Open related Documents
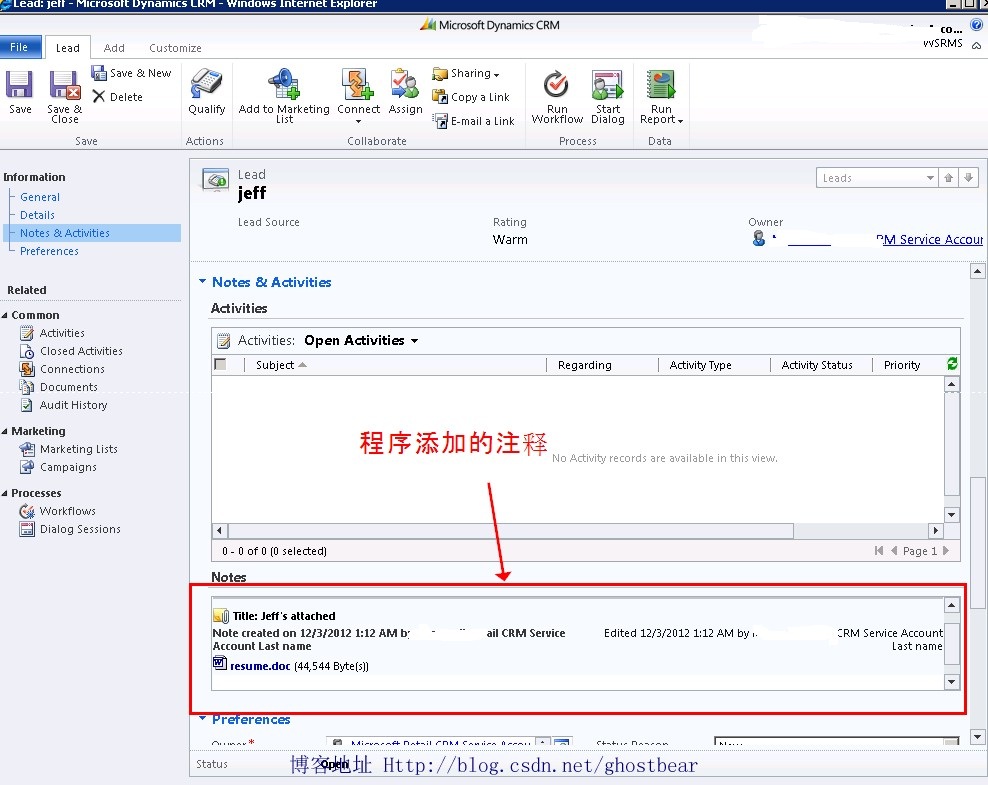The width and height of the screenshot is (988, 785). (59, 387)
